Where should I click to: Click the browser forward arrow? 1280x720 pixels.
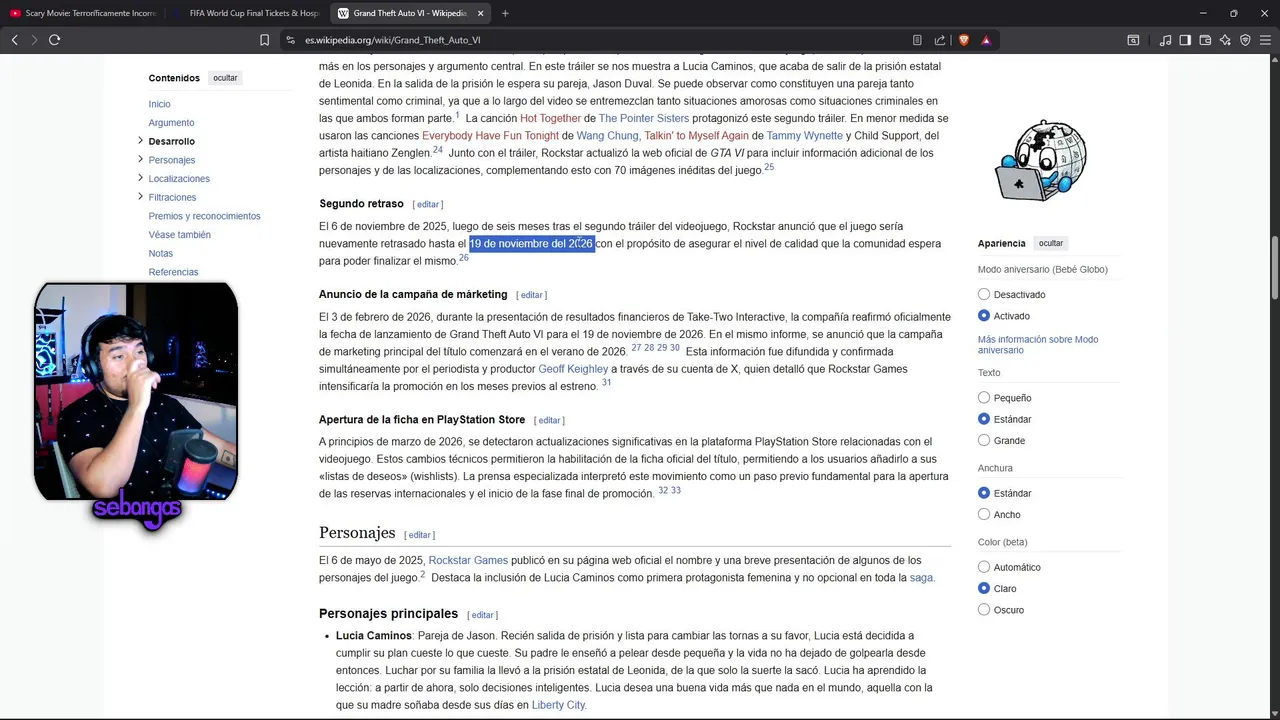click(34, 40)
